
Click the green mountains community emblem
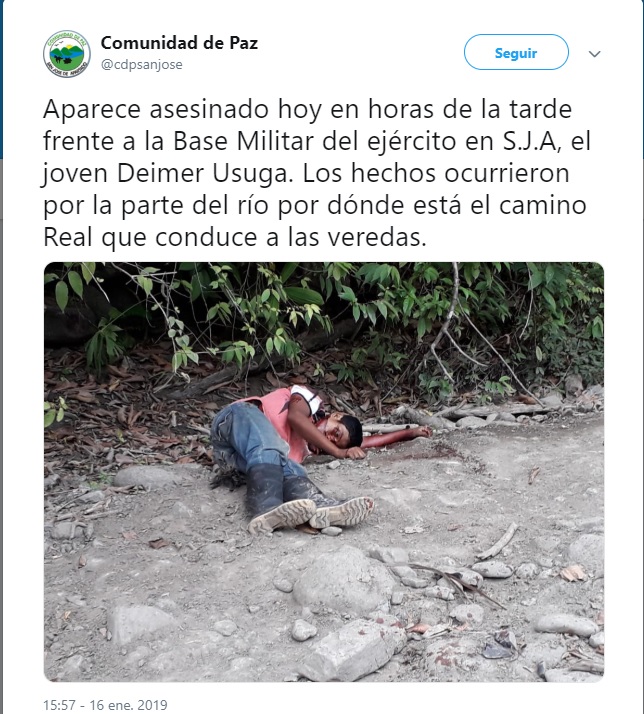coord(66,54)
